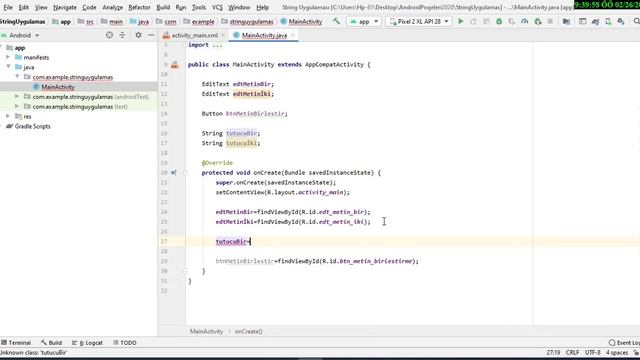The image size is (640, 360).
Task: Click the 'stringuygulamas' breadcrumb
Action: pos(251,22)
